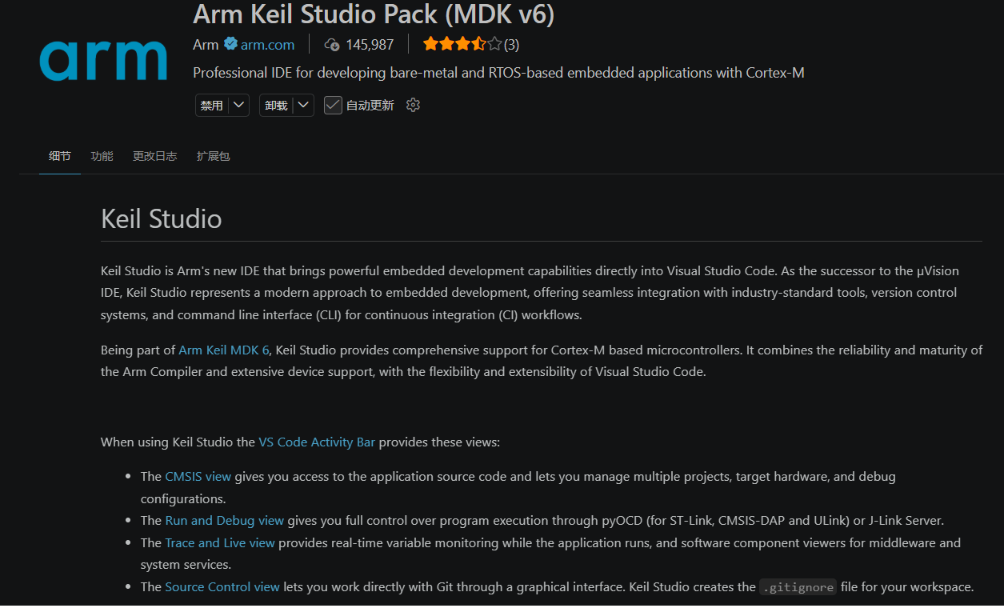This screenshot has height=606, width=1004.
Task: Expand the 卸载 dropdown arrow
Action: 304,105
